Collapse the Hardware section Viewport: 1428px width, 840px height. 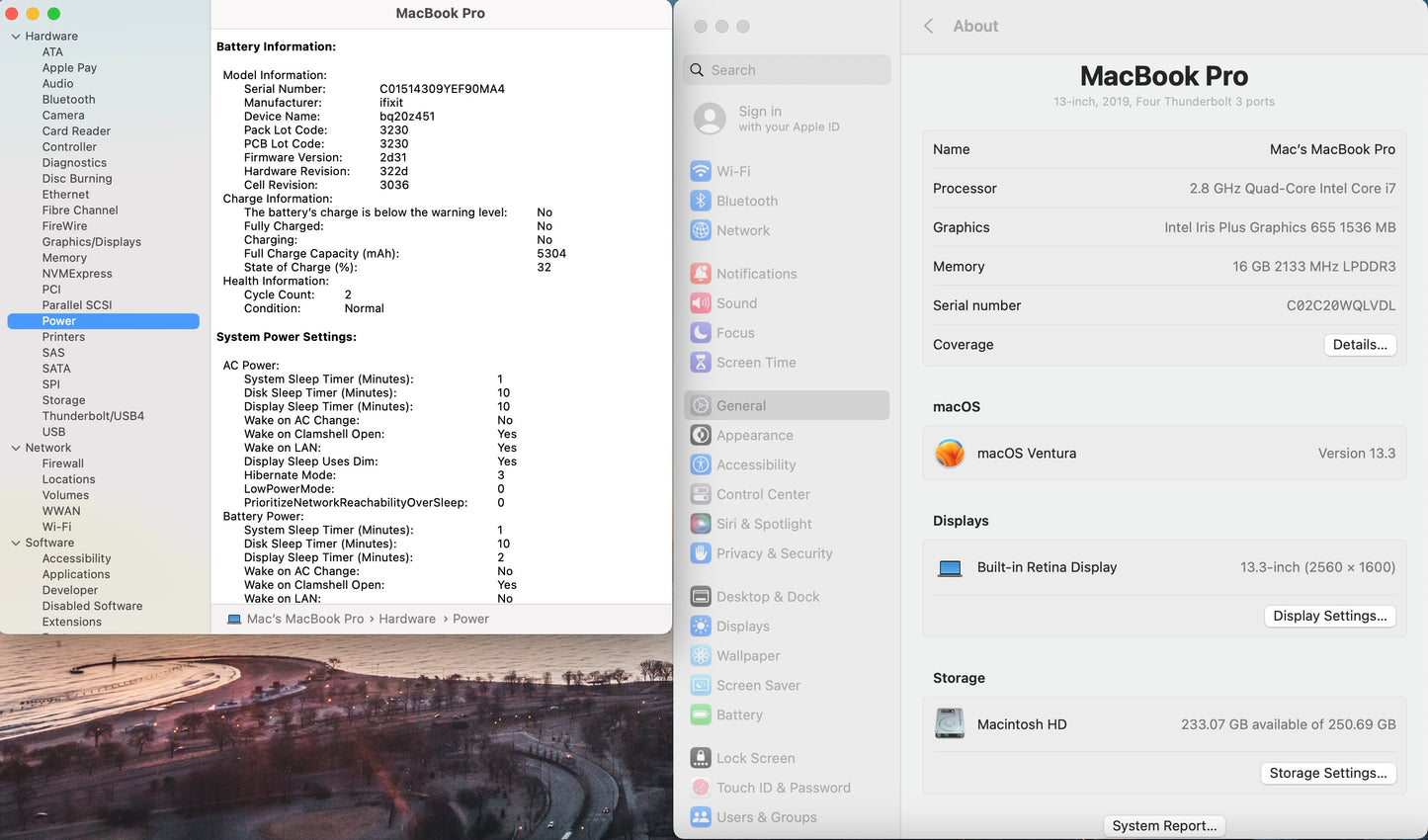15,36
